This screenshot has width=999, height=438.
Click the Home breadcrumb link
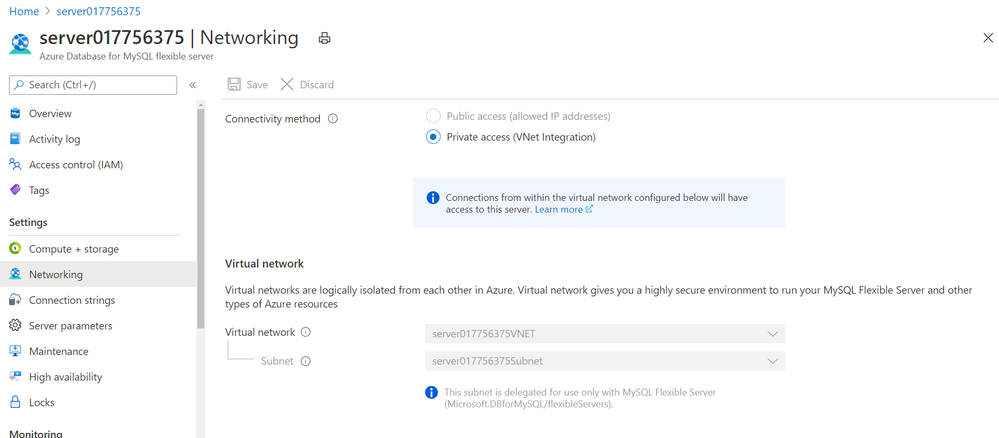point(24,11)
